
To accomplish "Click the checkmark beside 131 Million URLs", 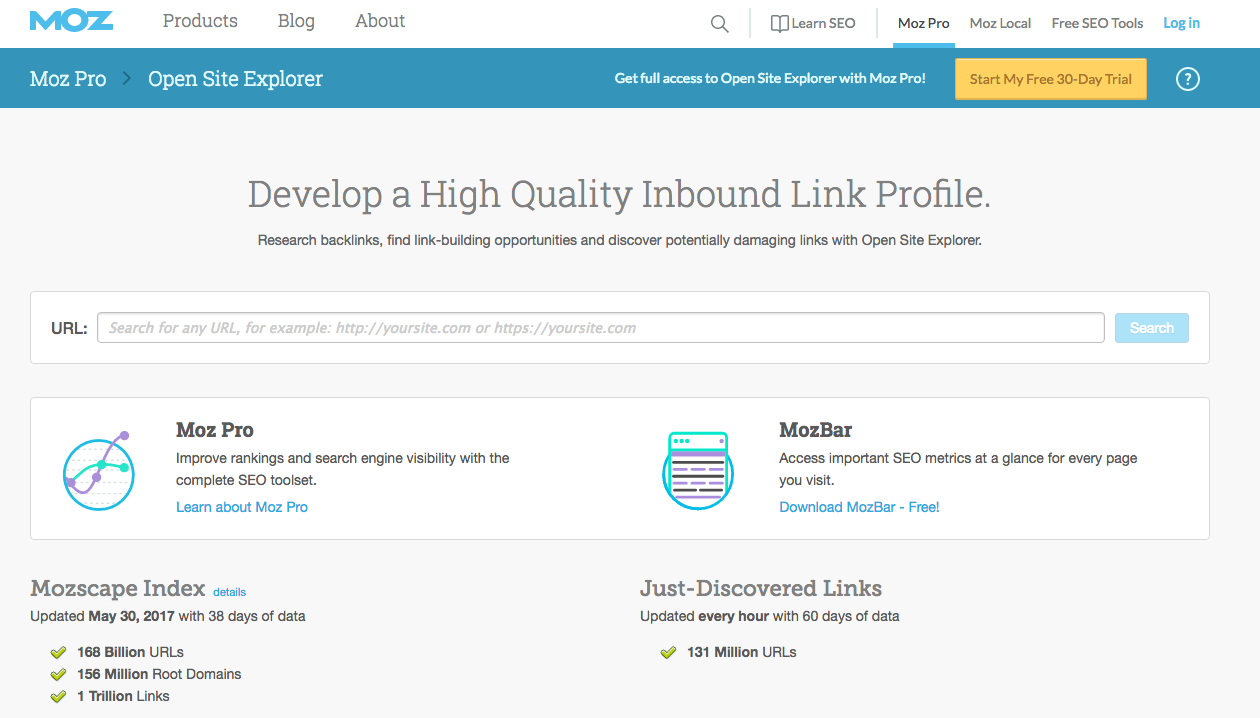I will [668, 652].
